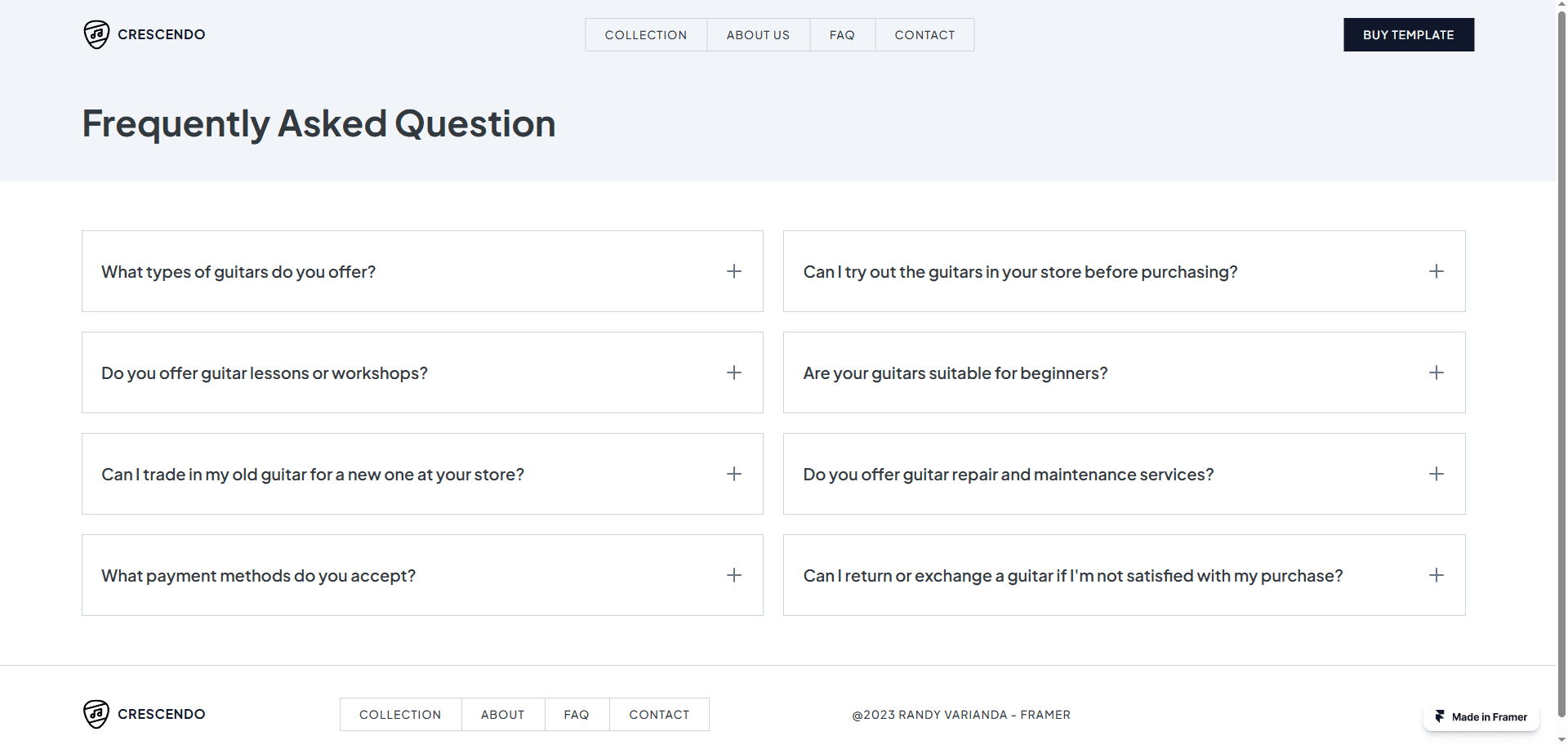Click plus icon for guitar types question
The width and height of the screenshot is (1568, 745).
(x=734, y=271)
